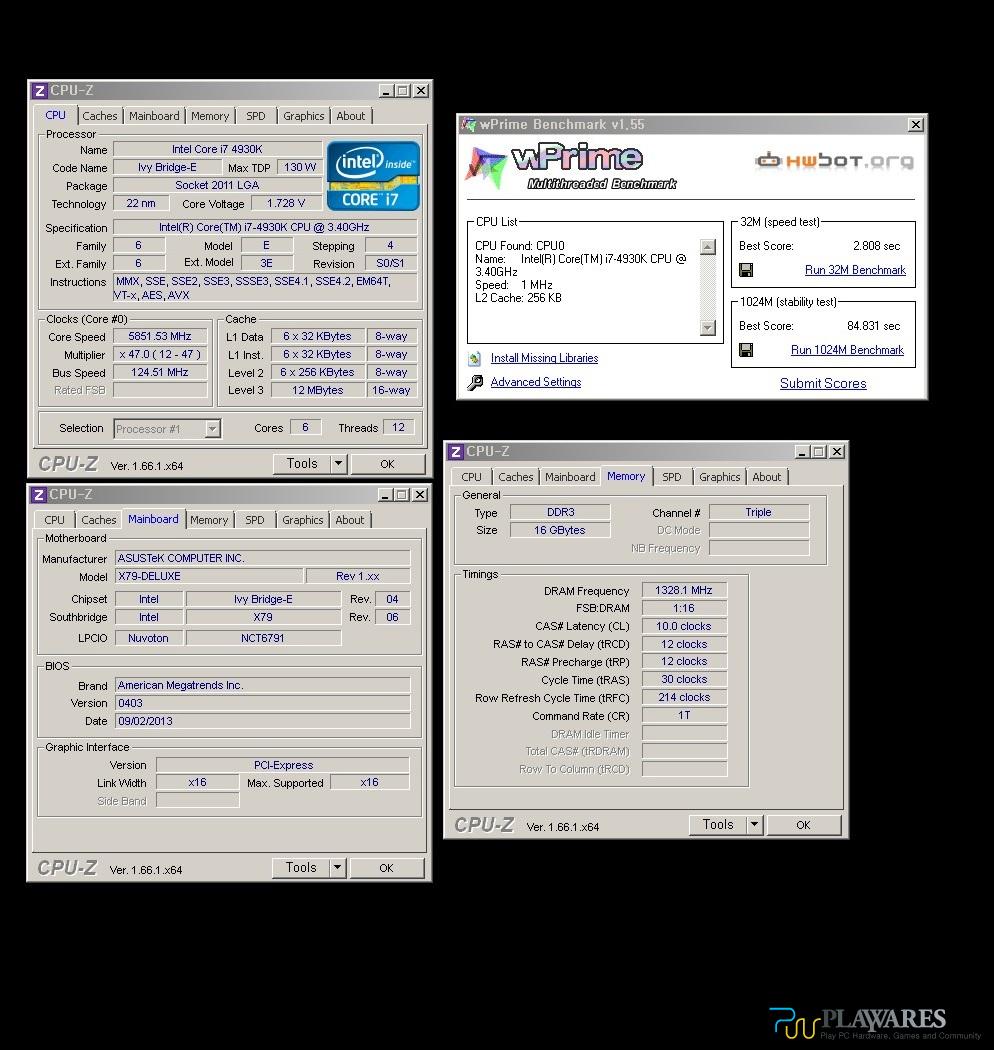
Task: Open SPD tab in Mainboard window
Action: coord(255,520)
